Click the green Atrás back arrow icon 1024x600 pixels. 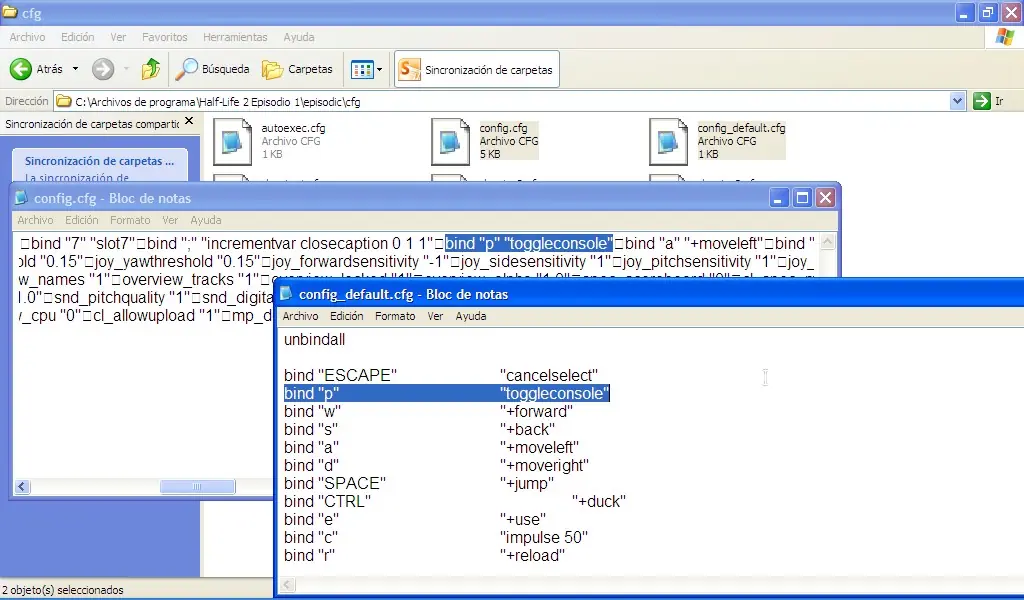point(21,69)
